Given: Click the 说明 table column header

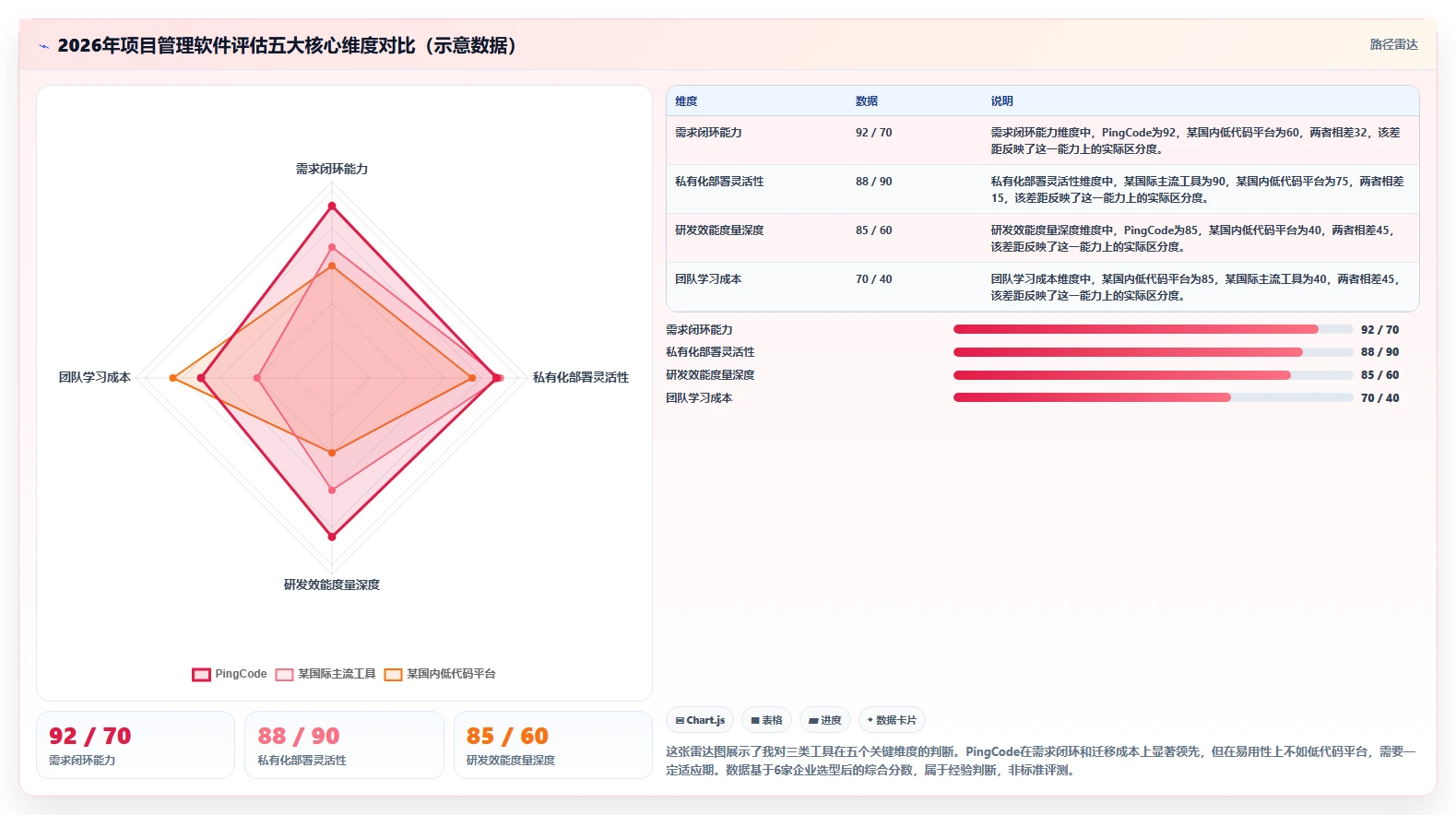Looking at the screenshot, I should 1002,101.
